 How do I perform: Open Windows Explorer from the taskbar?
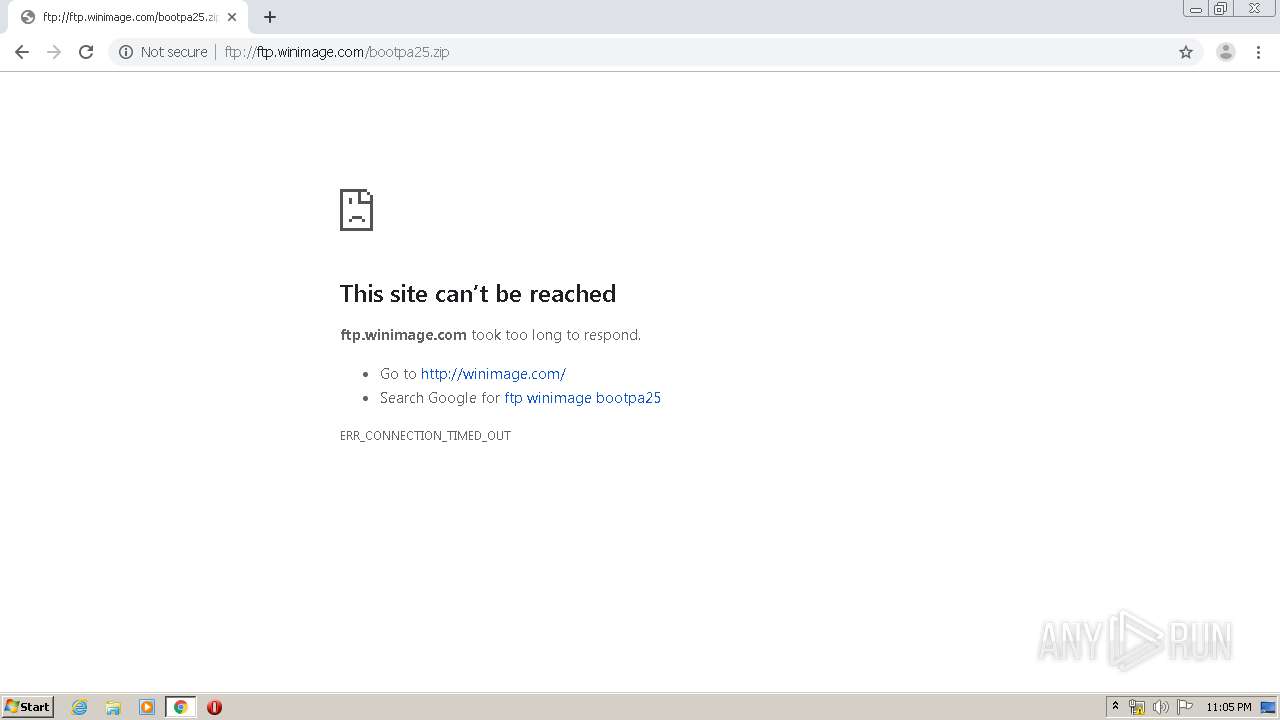pos(113,707)
